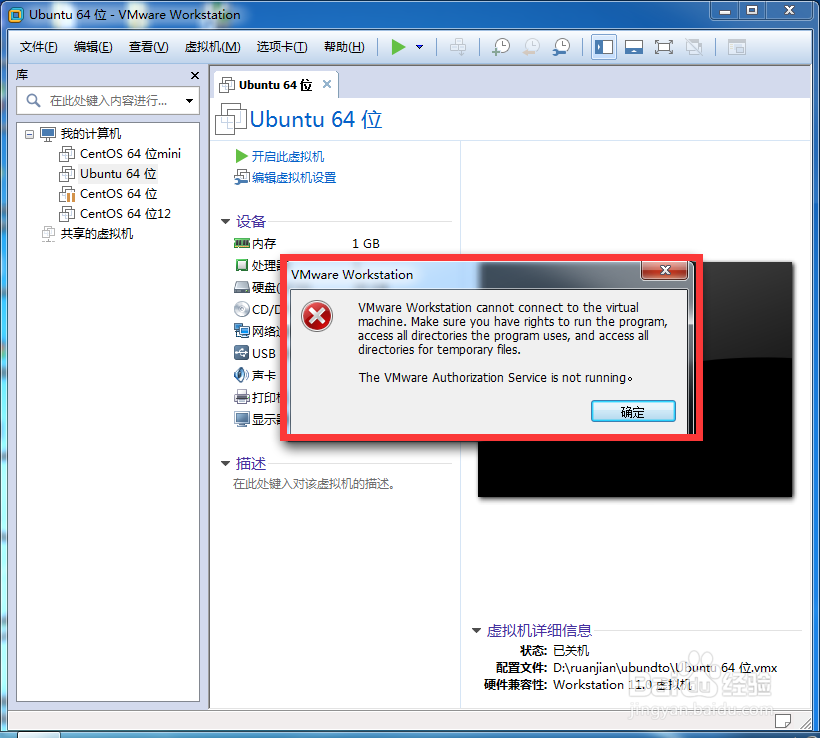
Task: Open the snapshot manager toolbar icon
Action: [x=562, y=47]
